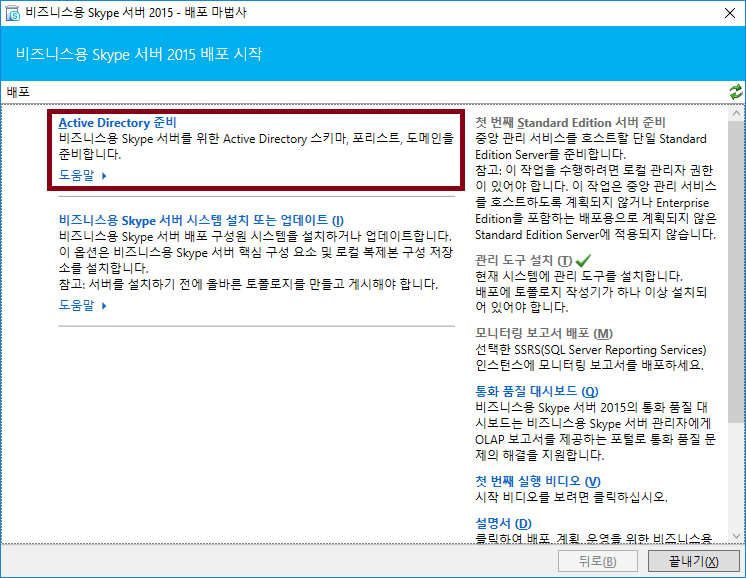Open 설명서 (D) link
Viewport: 746px width, 578px height.
503,523
